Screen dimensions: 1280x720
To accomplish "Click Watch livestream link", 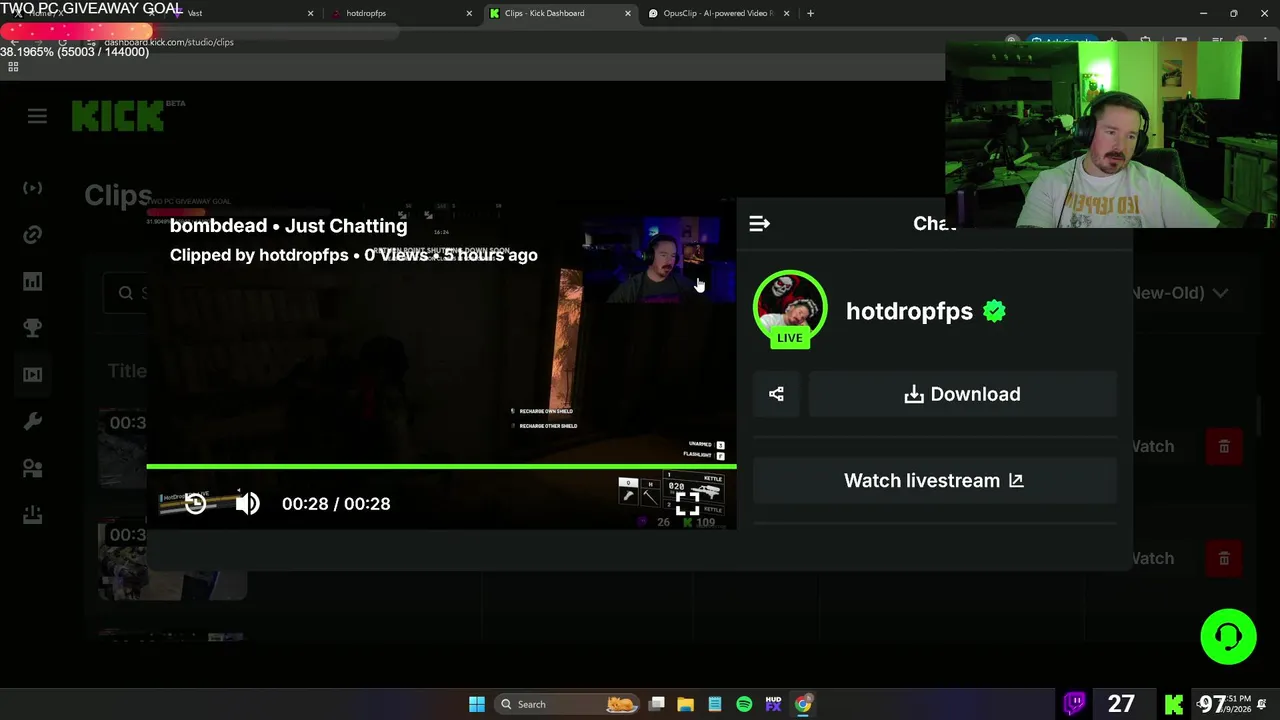I will [x=934, y=481].
